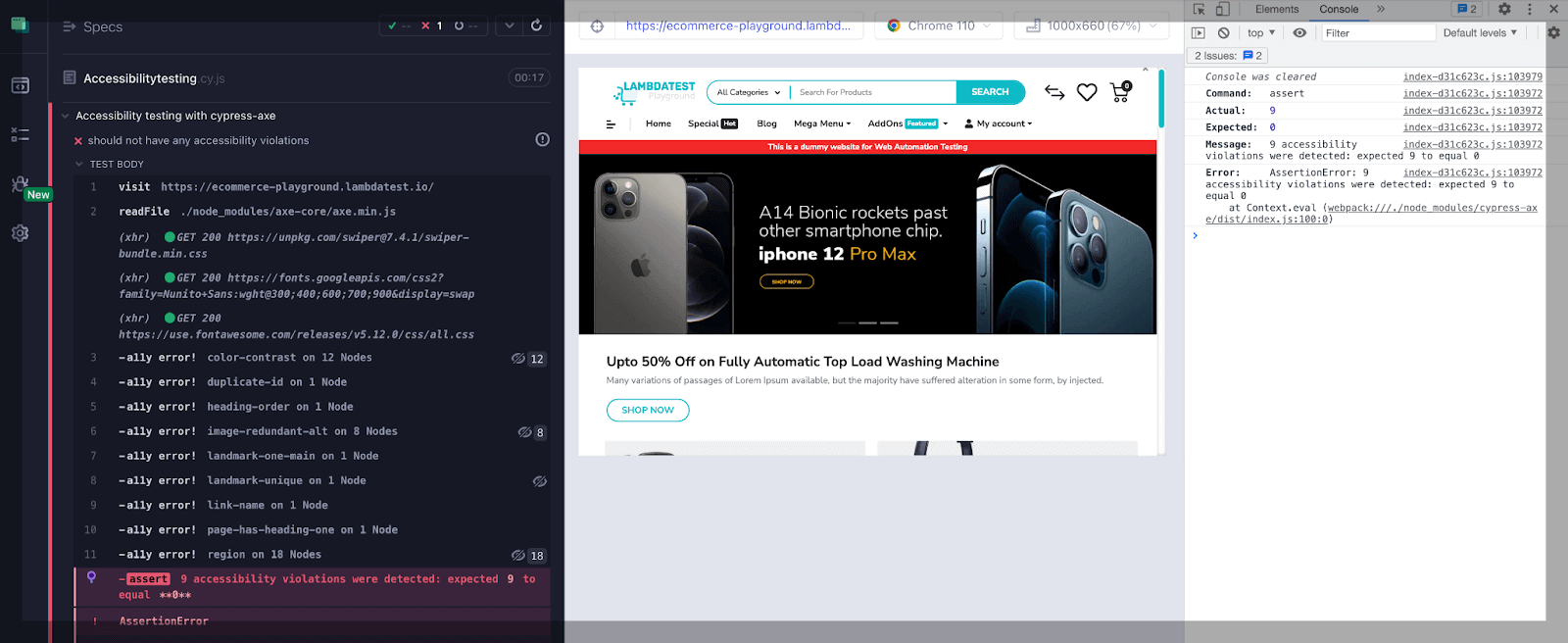
Task: Open the Mega Menu item
Action: (822, 124)
